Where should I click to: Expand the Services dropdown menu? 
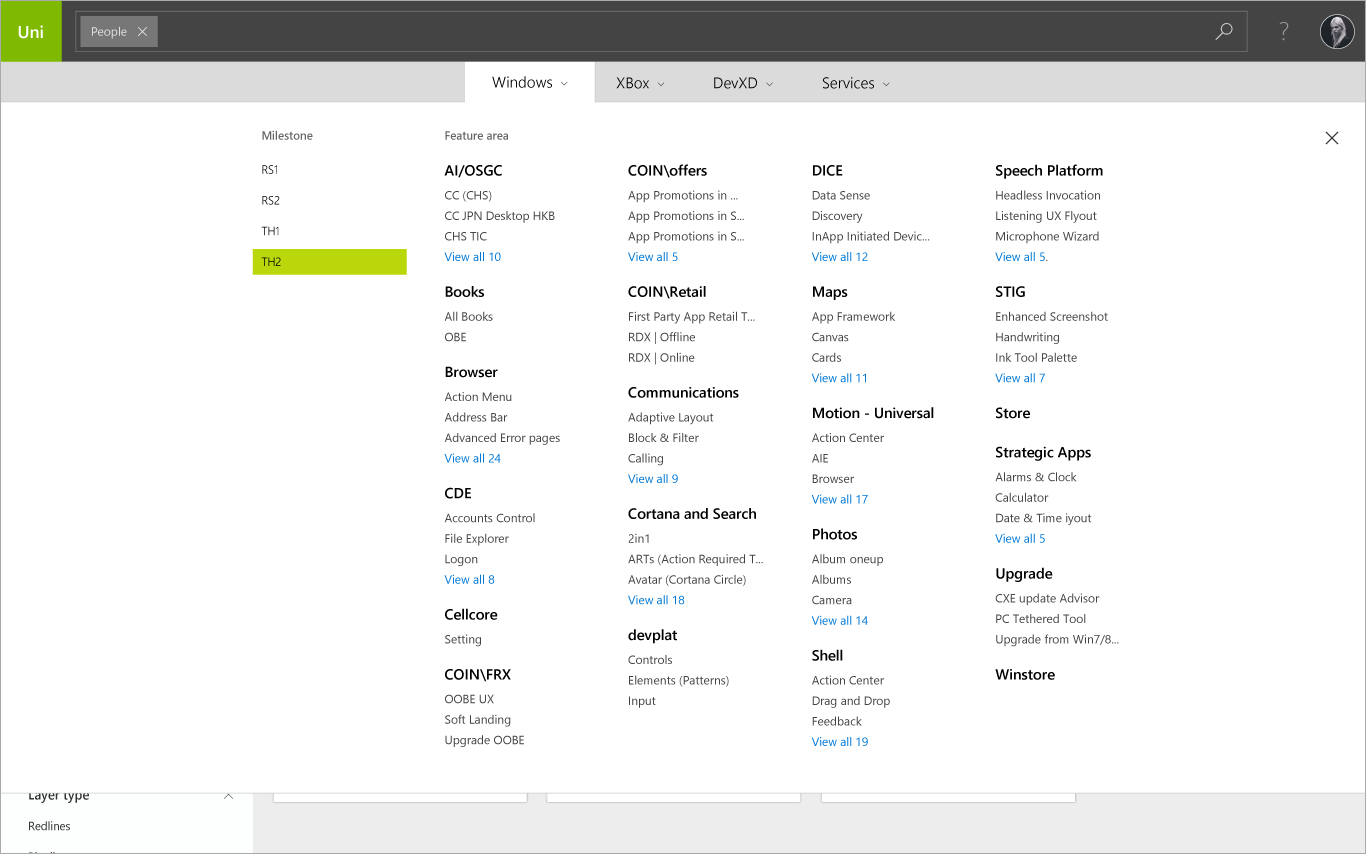click(856, 83)
